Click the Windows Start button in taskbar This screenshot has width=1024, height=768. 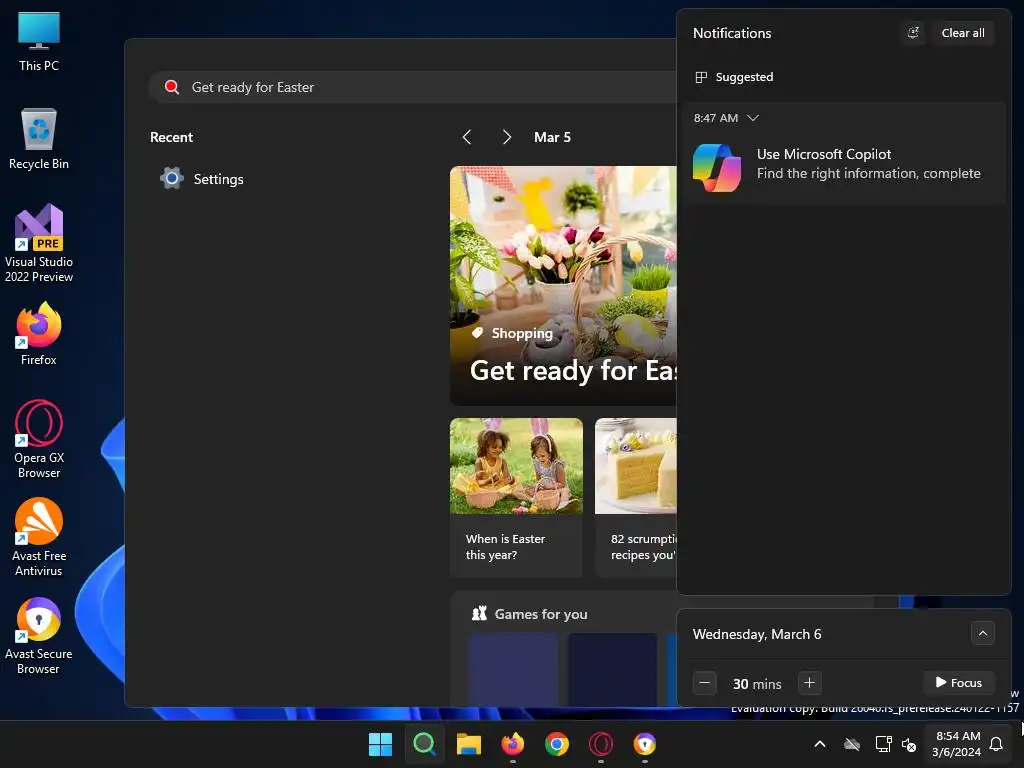coord(380,744)
